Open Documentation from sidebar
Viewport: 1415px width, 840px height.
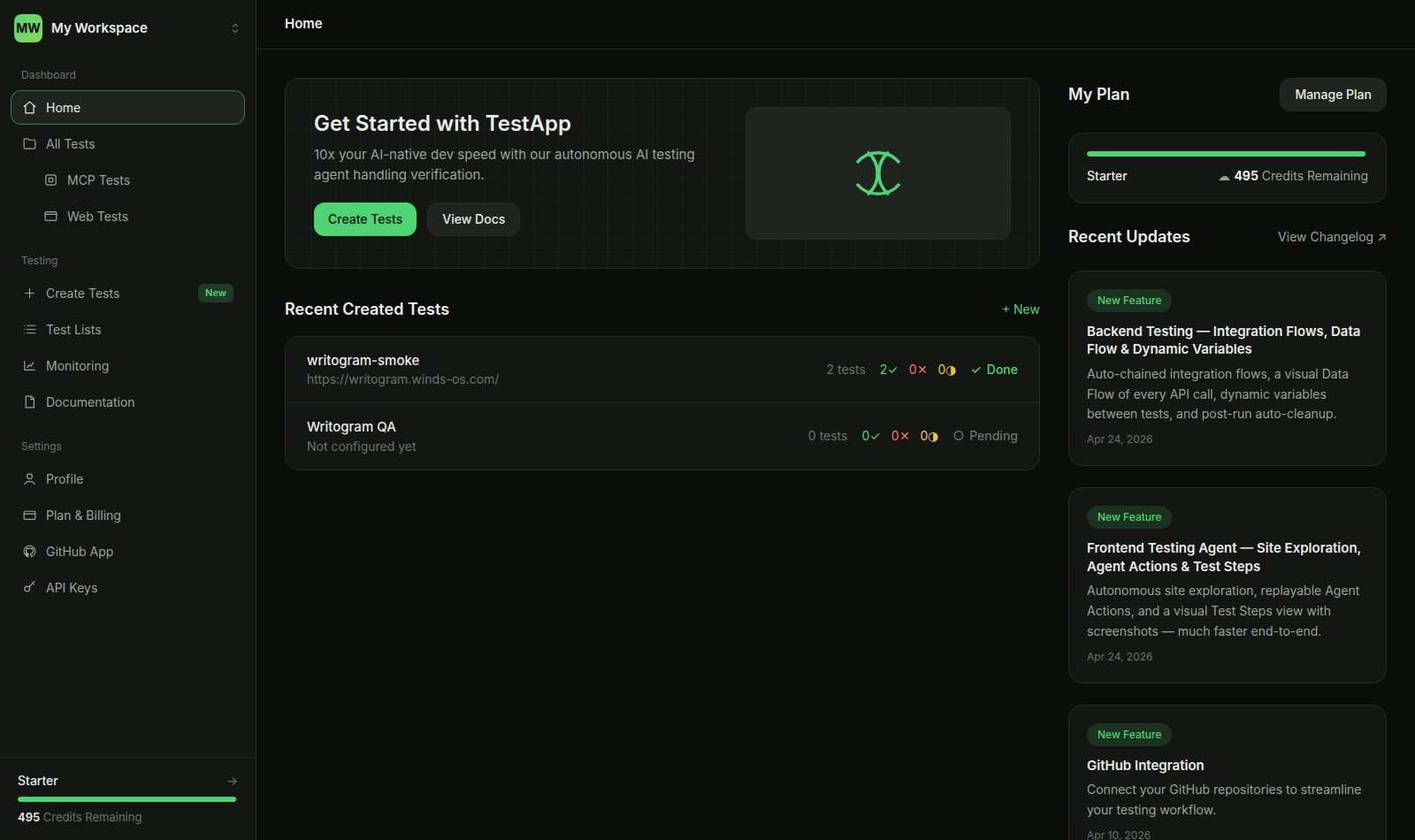pyautogui.click(x=128, y=402)
